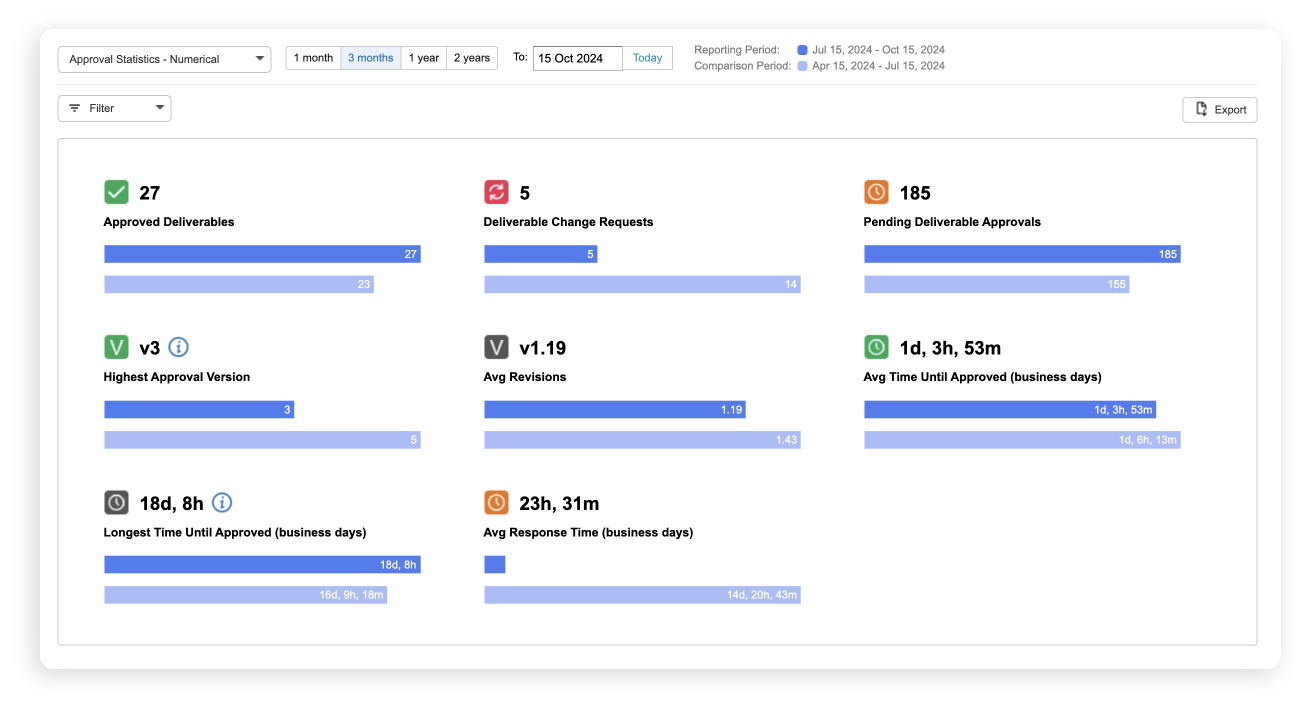Switch to the 2 years period

pos(471,57)
